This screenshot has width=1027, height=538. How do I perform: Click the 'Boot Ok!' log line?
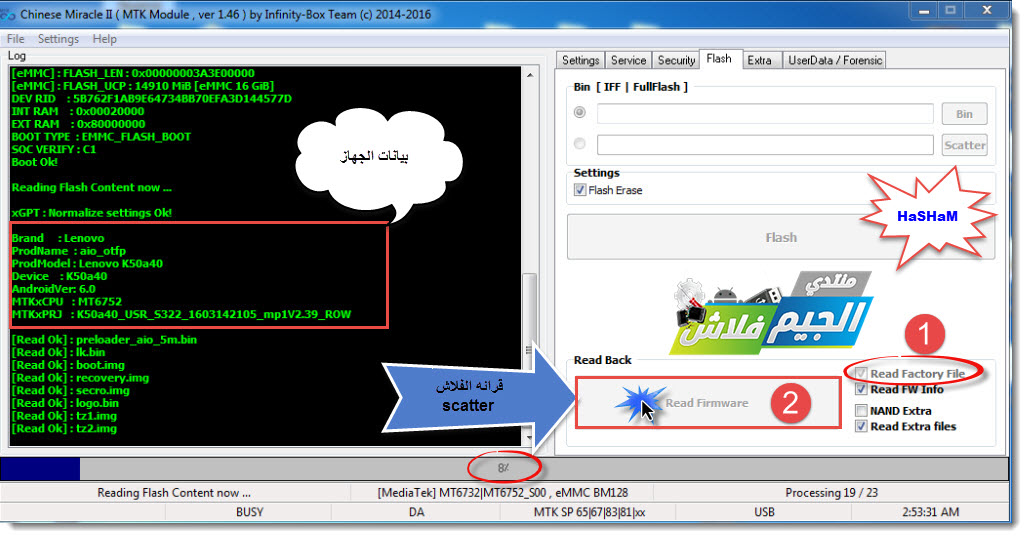coord(35,163)
